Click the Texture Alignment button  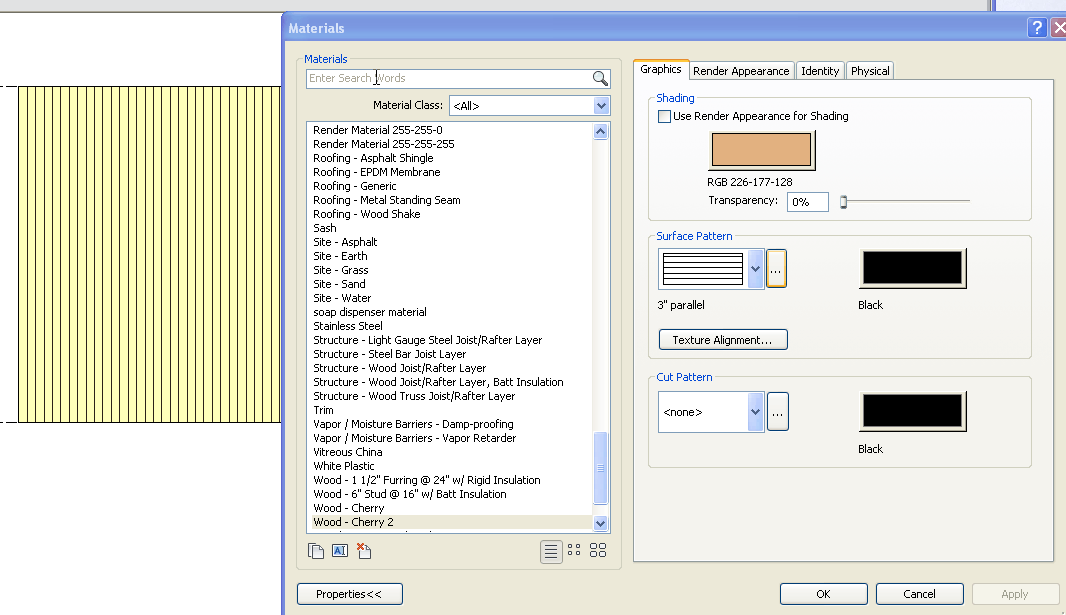point(722,340)
